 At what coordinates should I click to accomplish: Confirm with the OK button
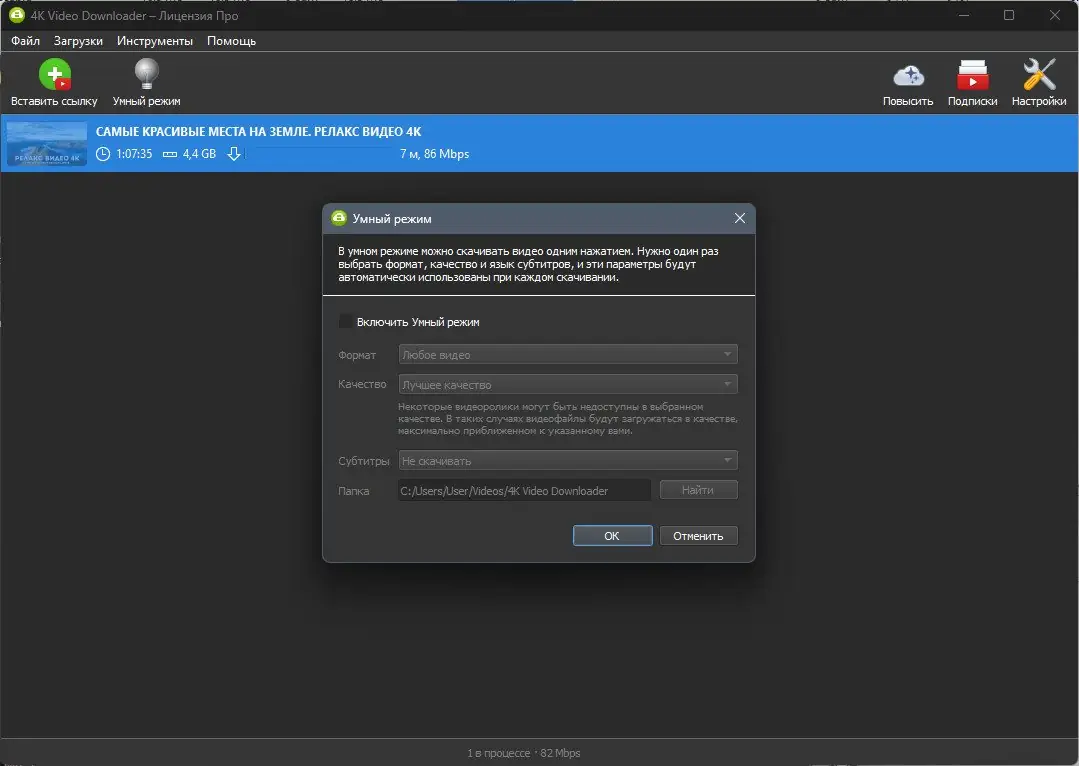point(612,535)
